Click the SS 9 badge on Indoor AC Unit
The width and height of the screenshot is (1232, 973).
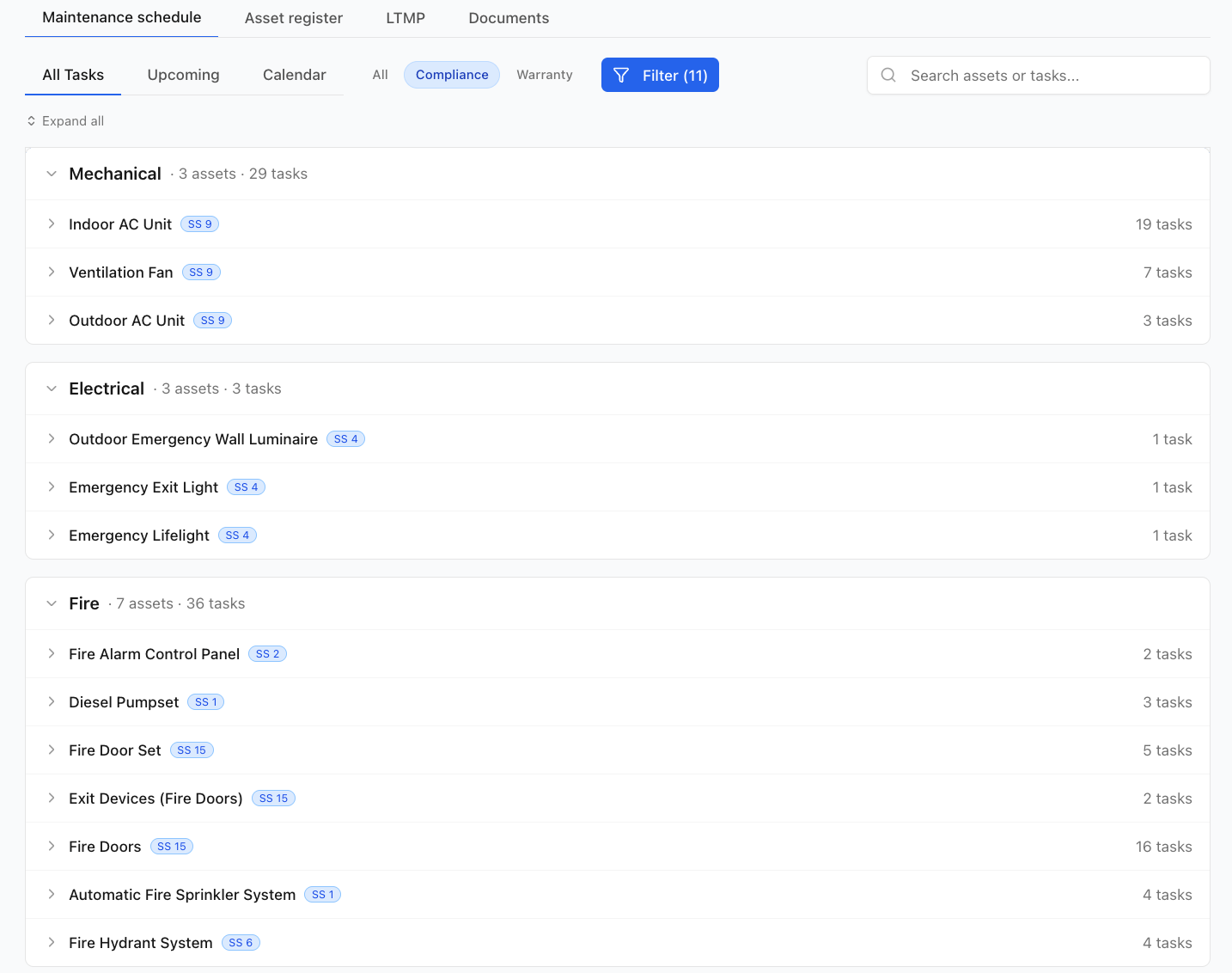tap(200, 224)
